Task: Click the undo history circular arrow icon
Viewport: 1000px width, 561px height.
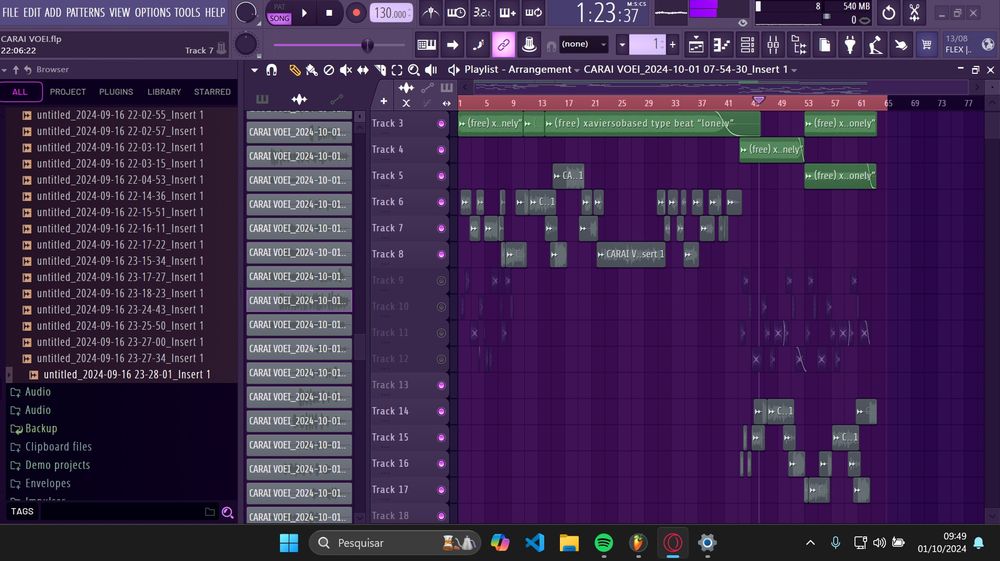Action: pyautogui.click(x=888, y=13)
